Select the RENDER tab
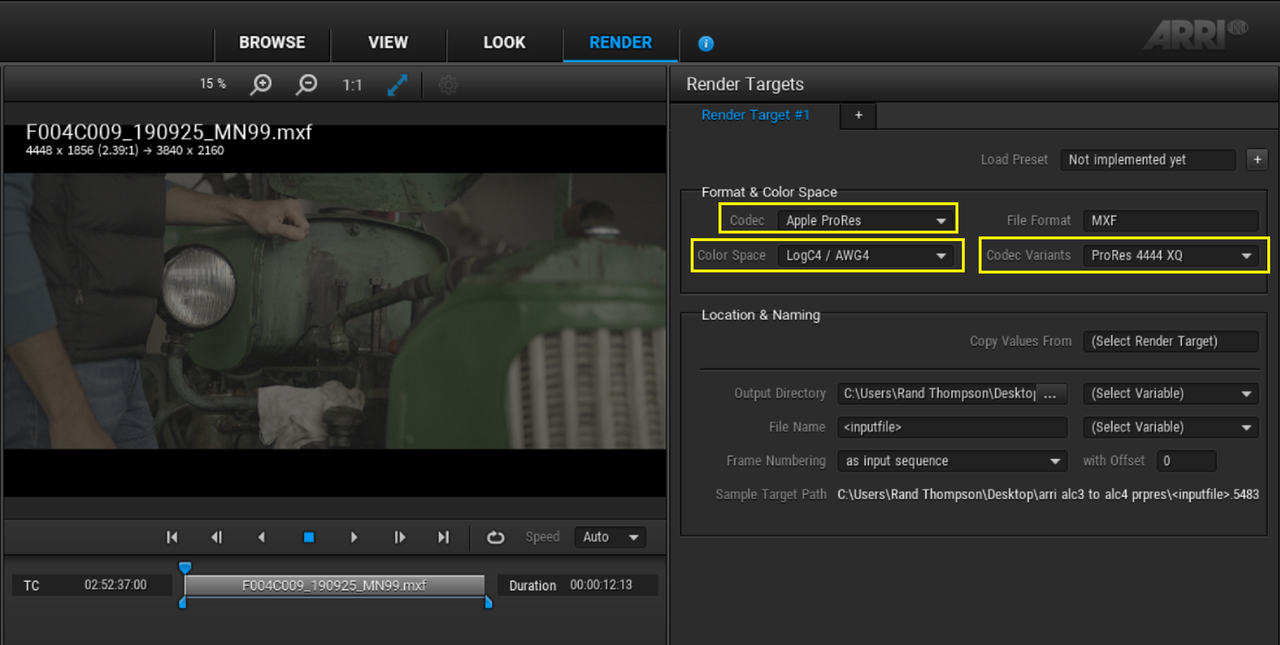 [x=621, y=42]
